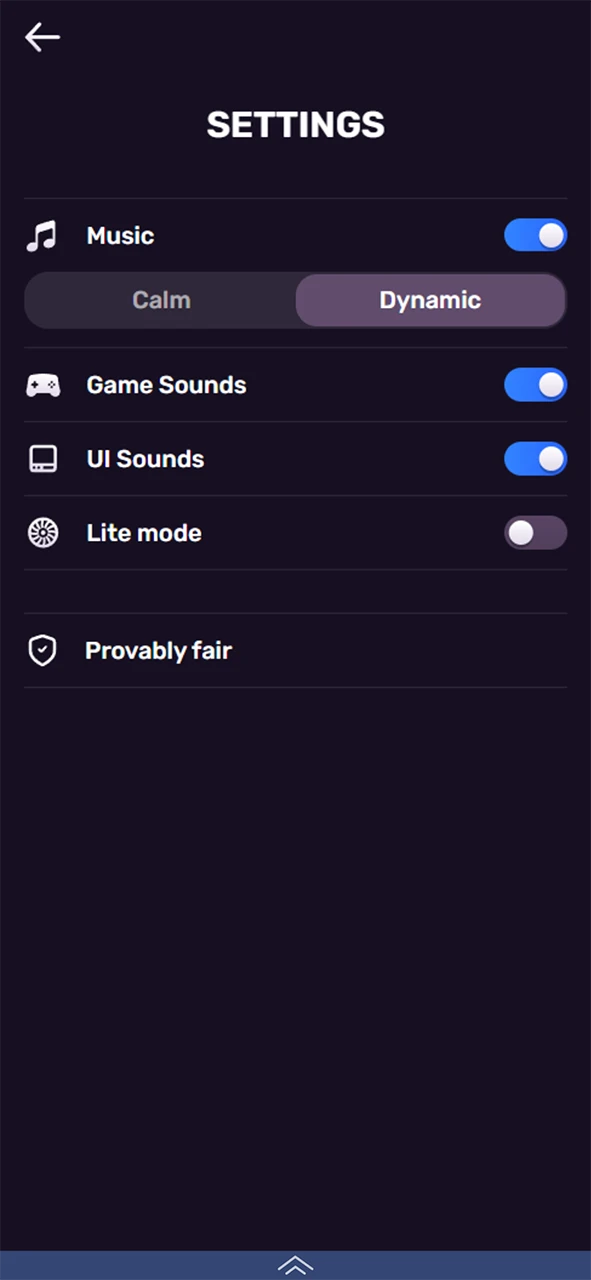This screenshot has height=1280, width=591.
Task: Click the gamepad icon beside Game Sounds
Action: 43,385
